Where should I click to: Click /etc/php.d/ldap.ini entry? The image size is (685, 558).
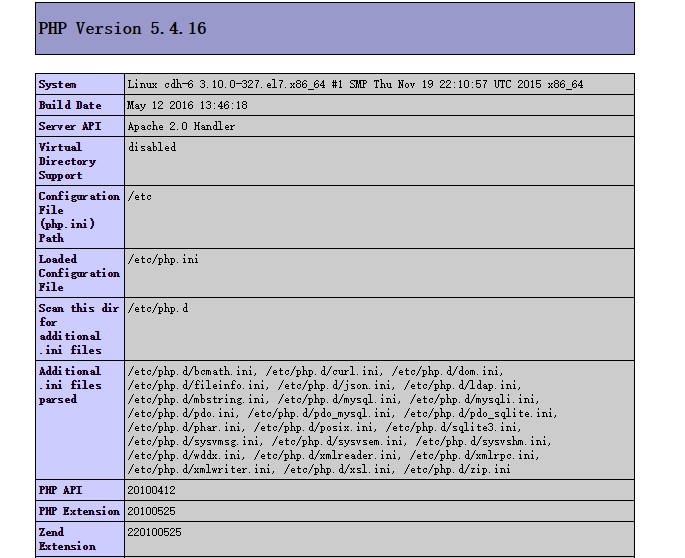(x=460, y=385)
